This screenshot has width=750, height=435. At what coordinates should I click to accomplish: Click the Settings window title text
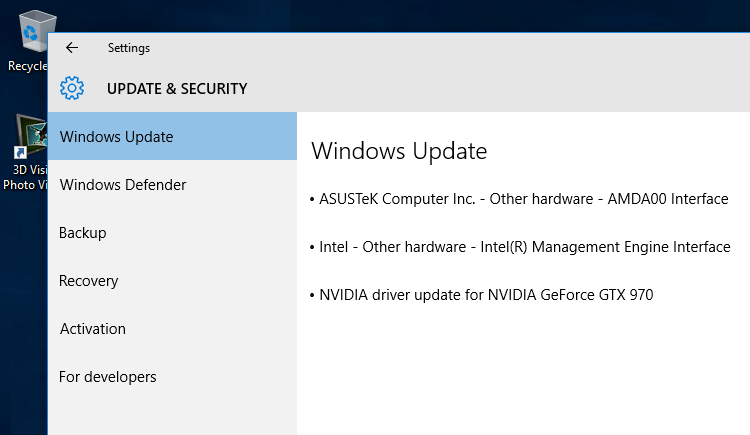click(x=129, y=47)
